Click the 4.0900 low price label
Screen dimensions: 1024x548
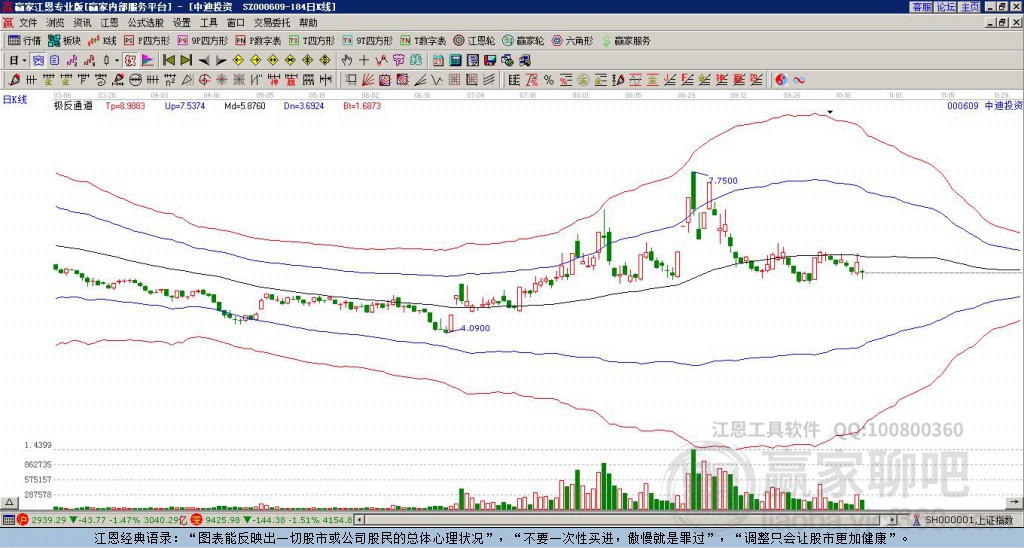pos(475,328)
